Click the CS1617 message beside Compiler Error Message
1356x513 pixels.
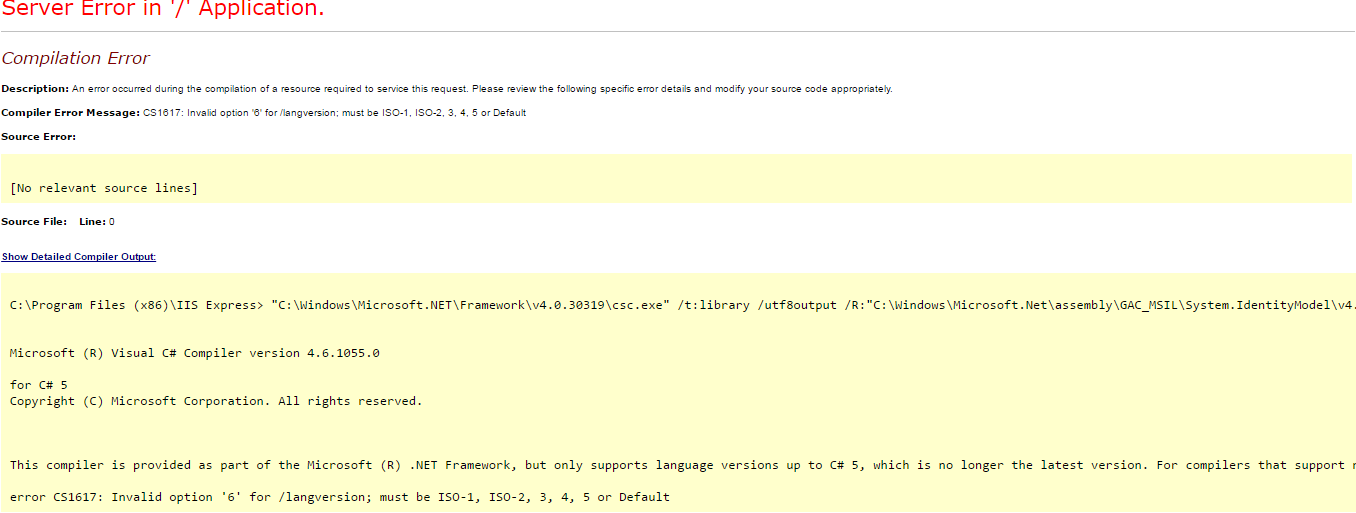[335, 113]
